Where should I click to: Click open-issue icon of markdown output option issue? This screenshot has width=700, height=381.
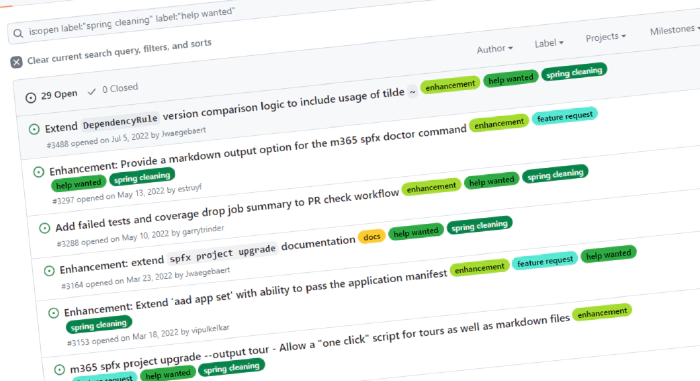(39, 172)
